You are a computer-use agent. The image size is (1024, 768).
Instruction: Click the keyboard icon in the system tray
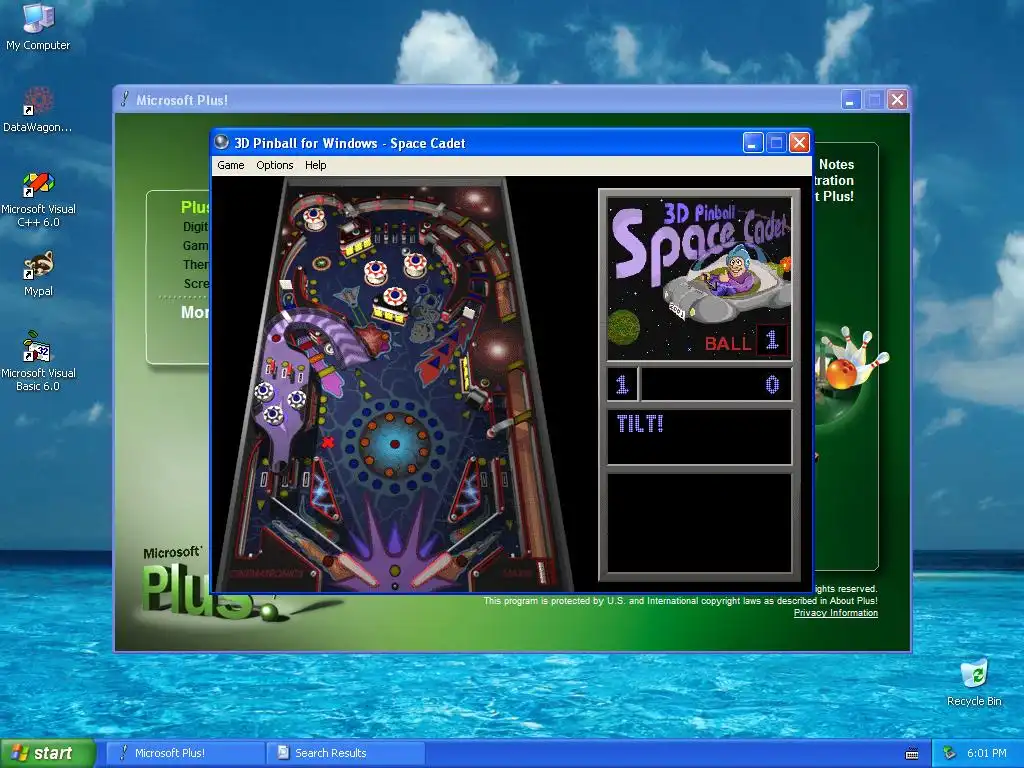click(x=912, y=753)
